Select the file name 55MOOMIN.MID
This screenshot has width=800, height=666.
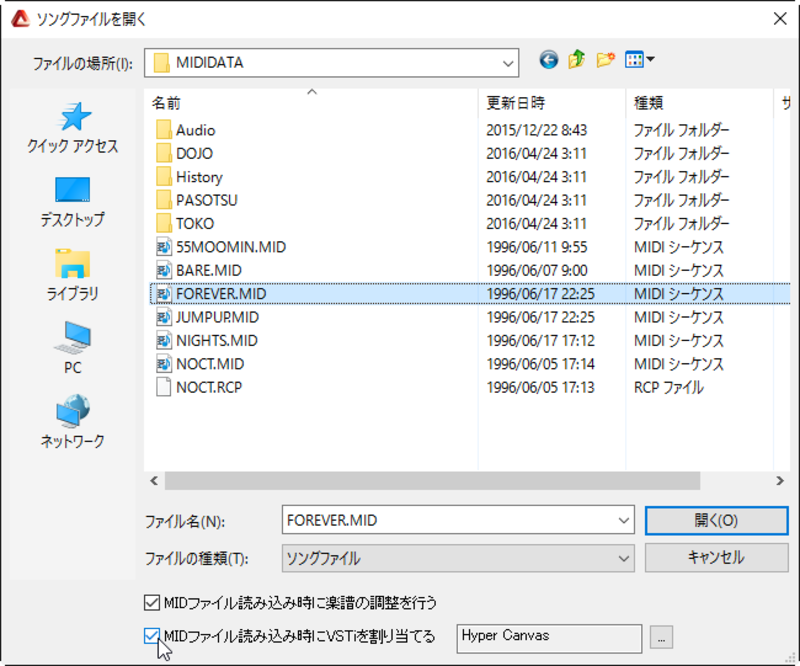(231, 247)
